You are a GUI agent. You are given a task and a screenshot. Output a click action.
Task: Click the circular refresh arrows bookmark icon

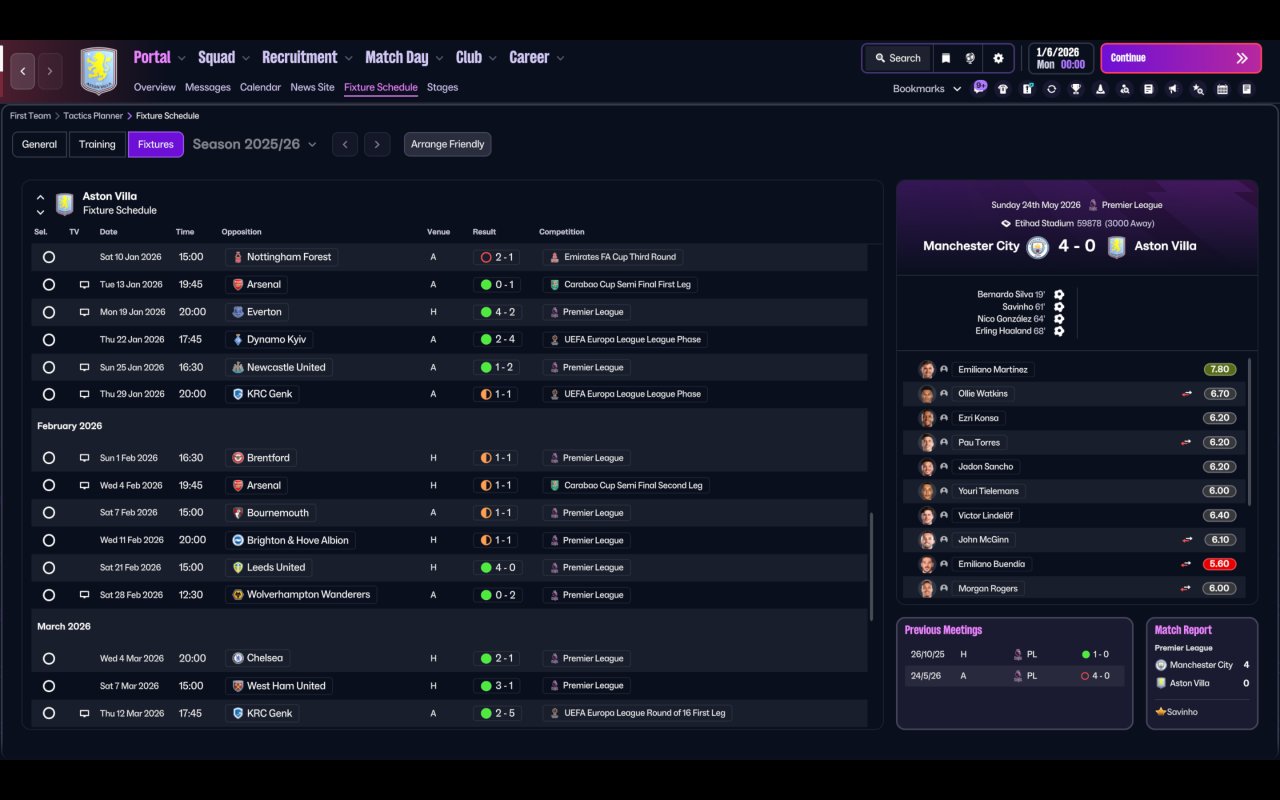click(x=1051, y=89)
